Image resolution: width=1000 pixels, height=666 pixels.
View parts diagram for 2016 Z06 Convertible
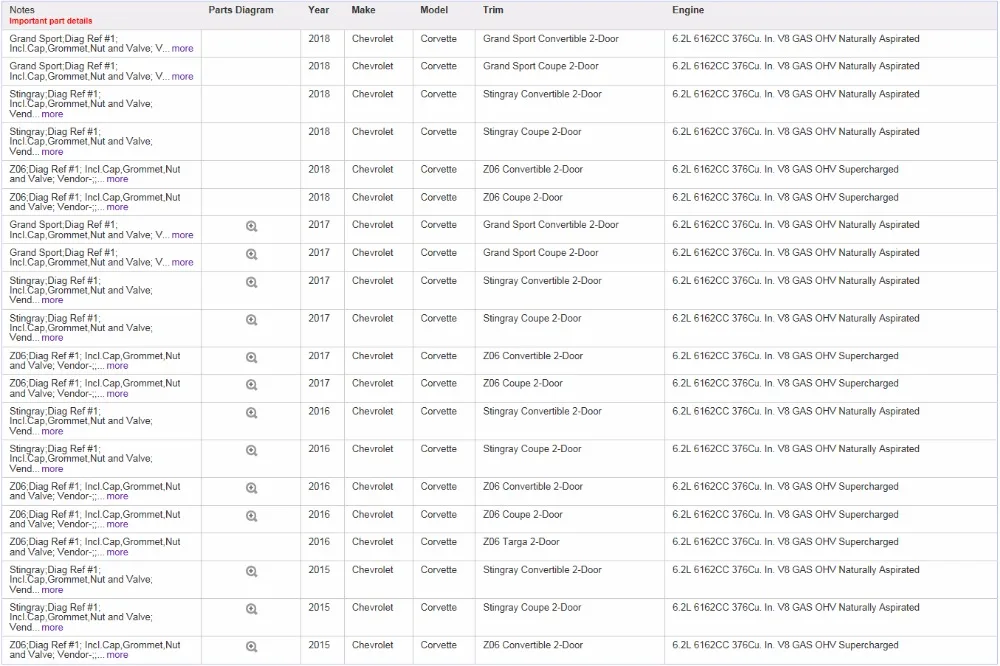click(252, 489)
